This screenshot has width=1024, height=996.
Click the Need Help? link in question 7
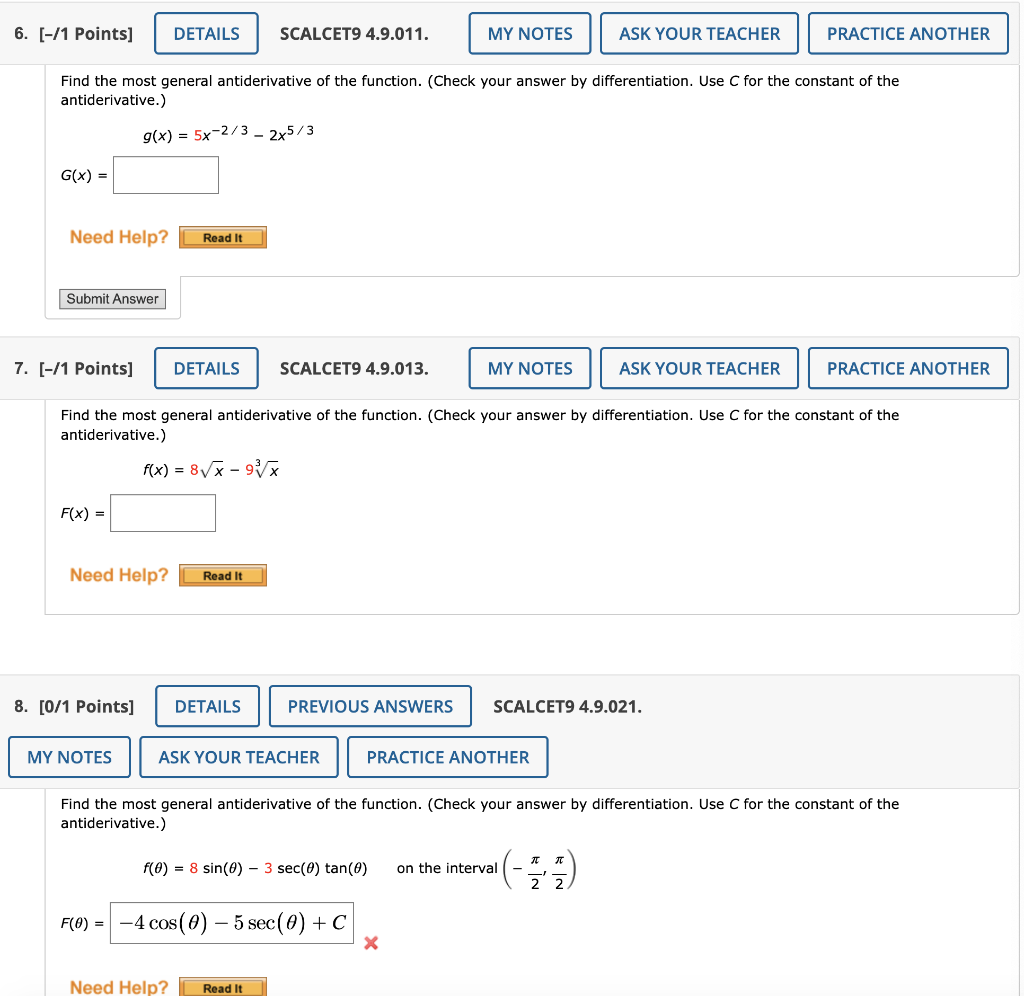[118, 575]
